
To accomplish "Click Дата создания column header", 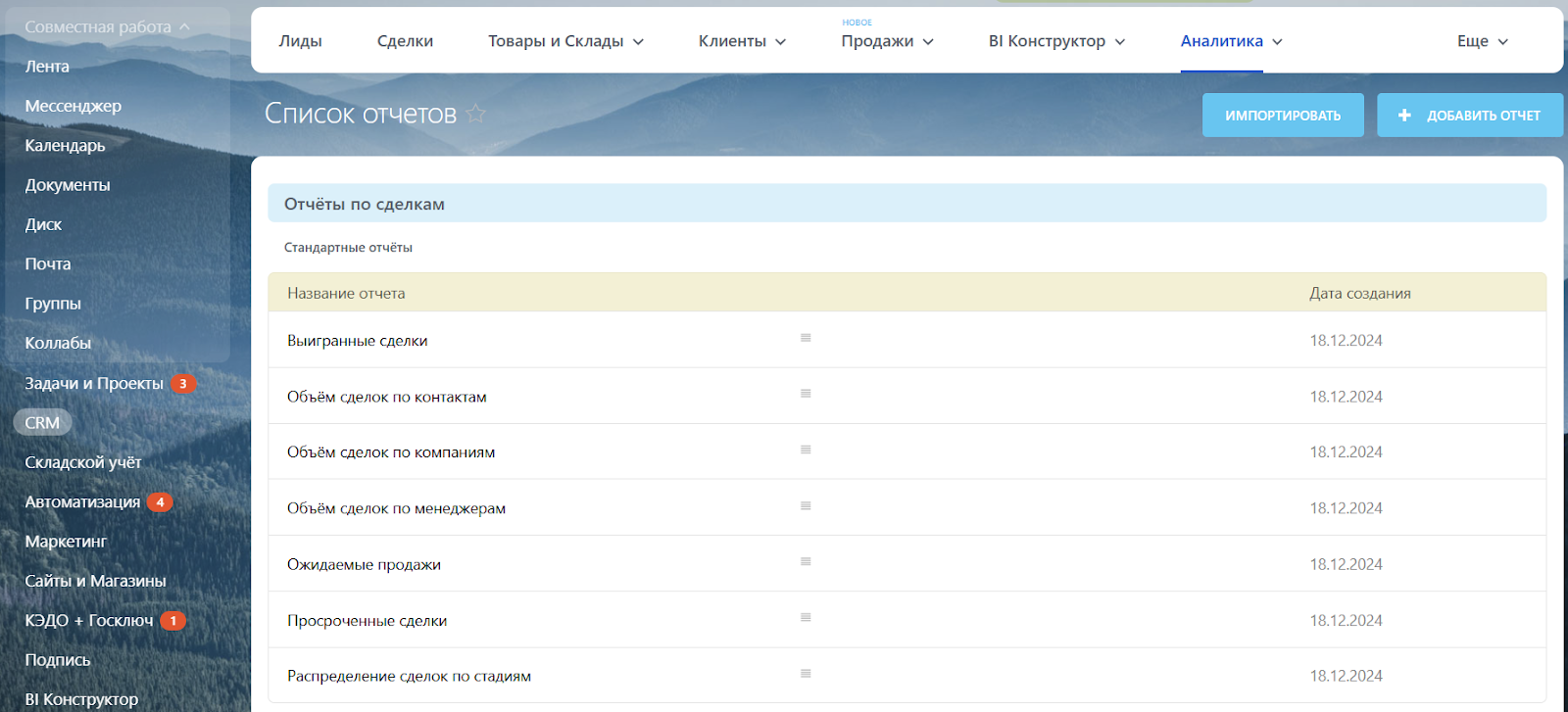I will (x=1360, y=293).
